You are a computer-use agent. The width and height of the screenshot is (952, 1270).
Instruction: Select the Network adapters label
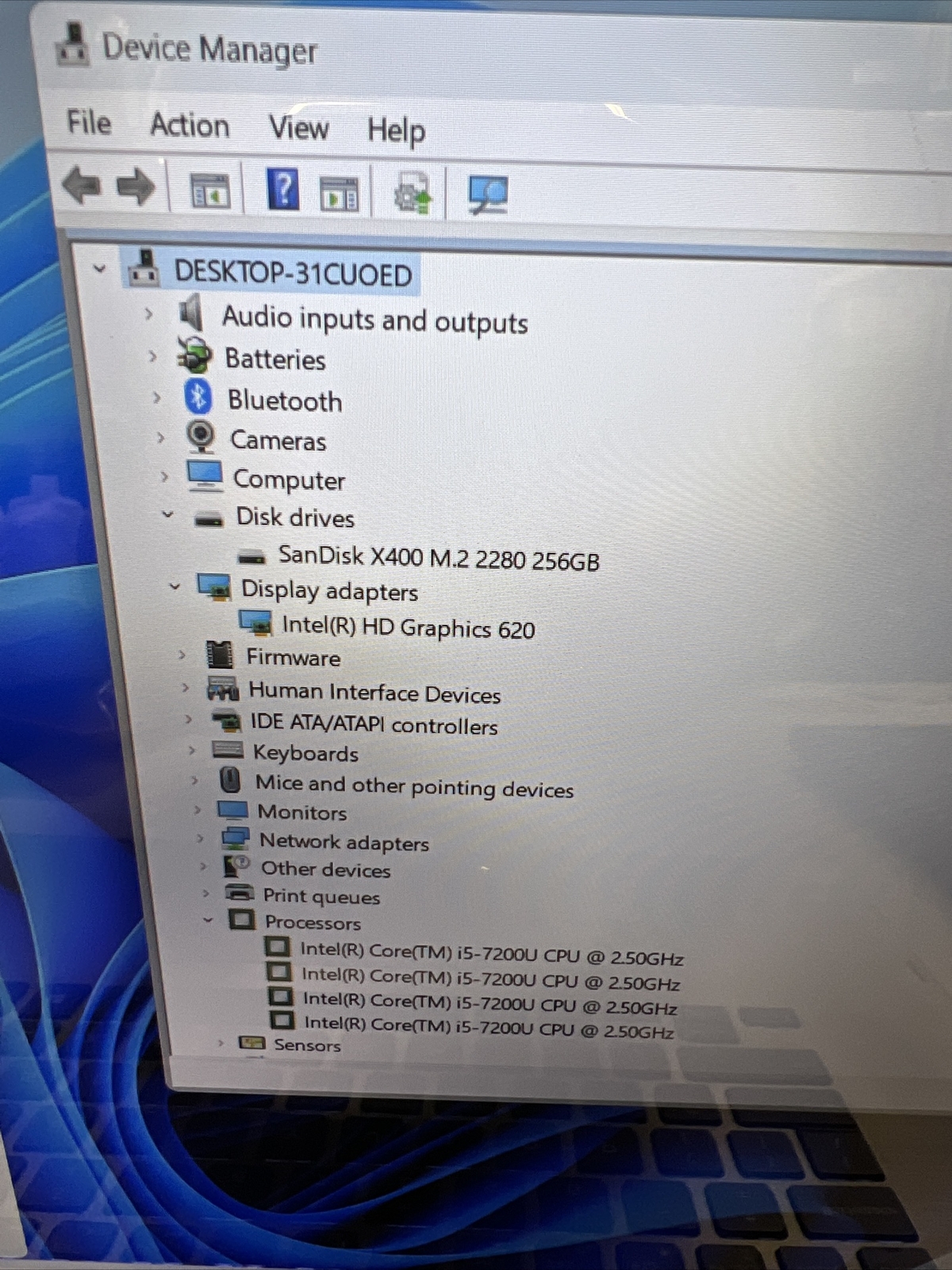(344, 841)
